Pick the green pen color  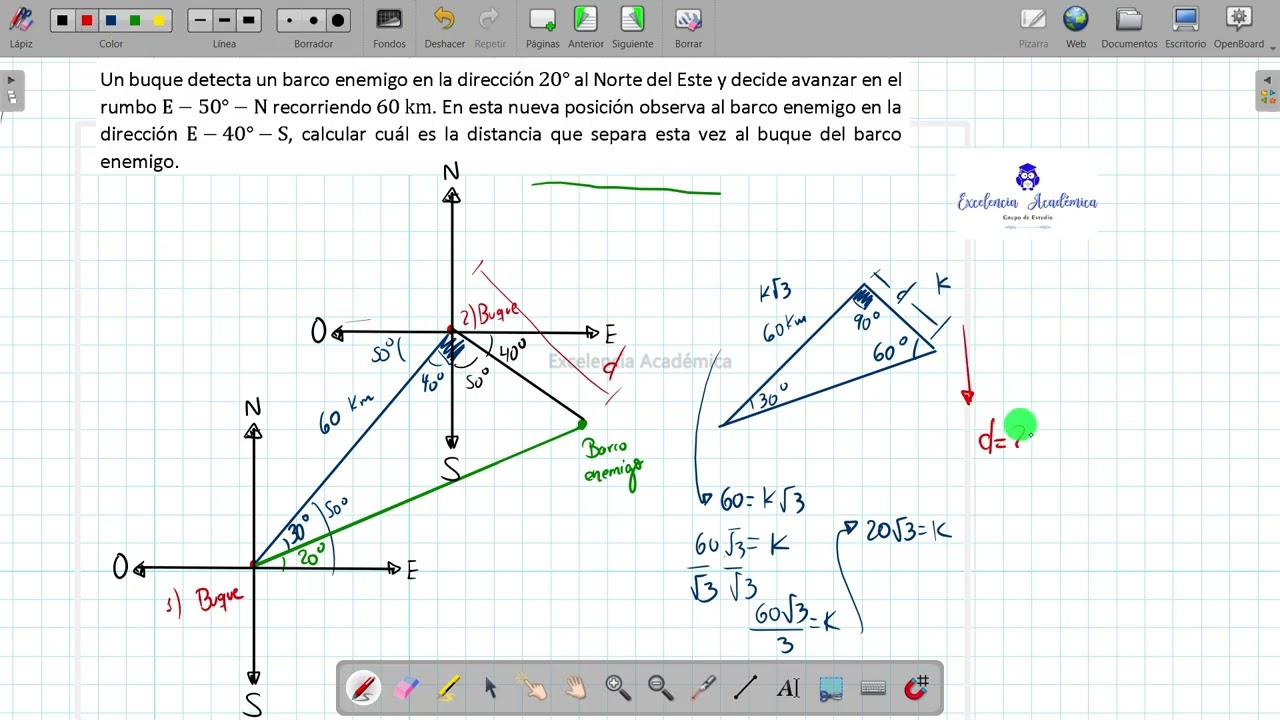pyautogui.click(x=135, y=20)
